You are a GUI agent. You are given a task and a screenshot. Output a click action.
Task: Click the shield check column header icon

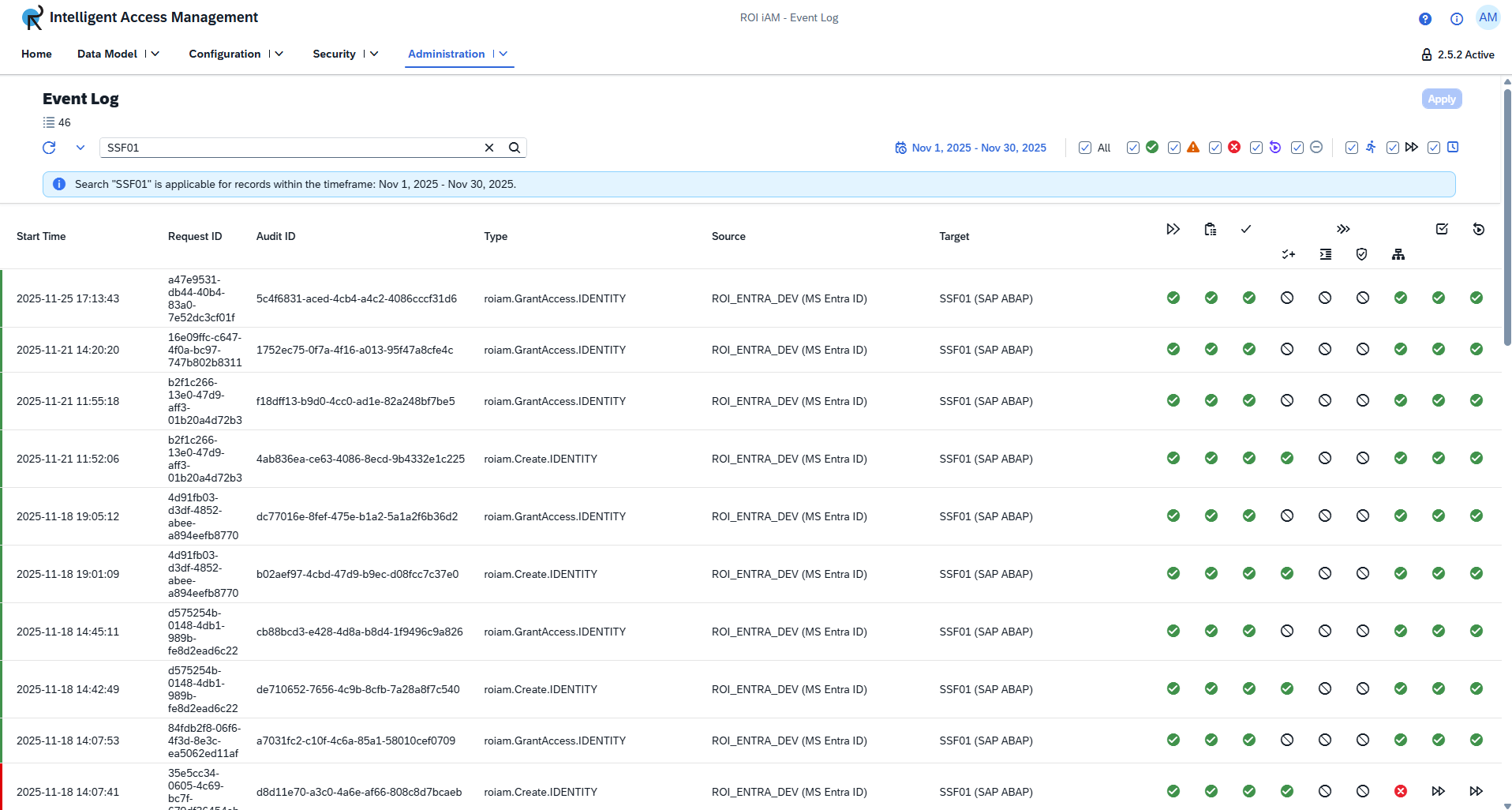click(1361, 253)
